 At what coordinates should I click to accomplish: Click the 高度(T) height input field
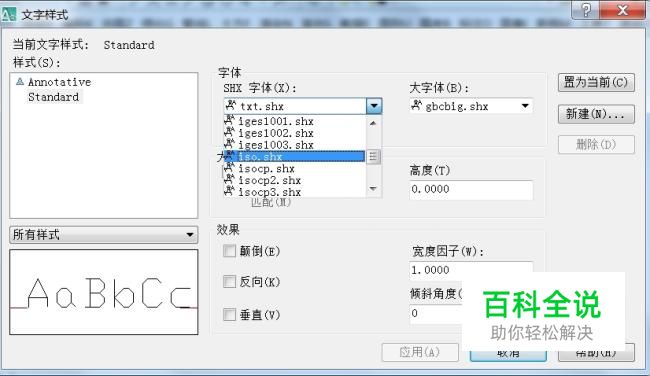(x=471, y=189)
